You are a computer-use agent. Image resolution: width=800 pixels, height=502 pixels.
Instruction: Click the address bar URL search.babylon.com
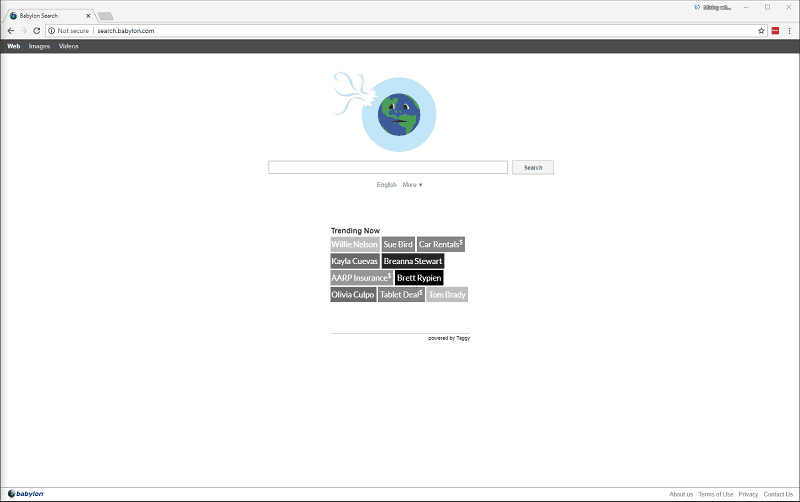click(126, 31)
